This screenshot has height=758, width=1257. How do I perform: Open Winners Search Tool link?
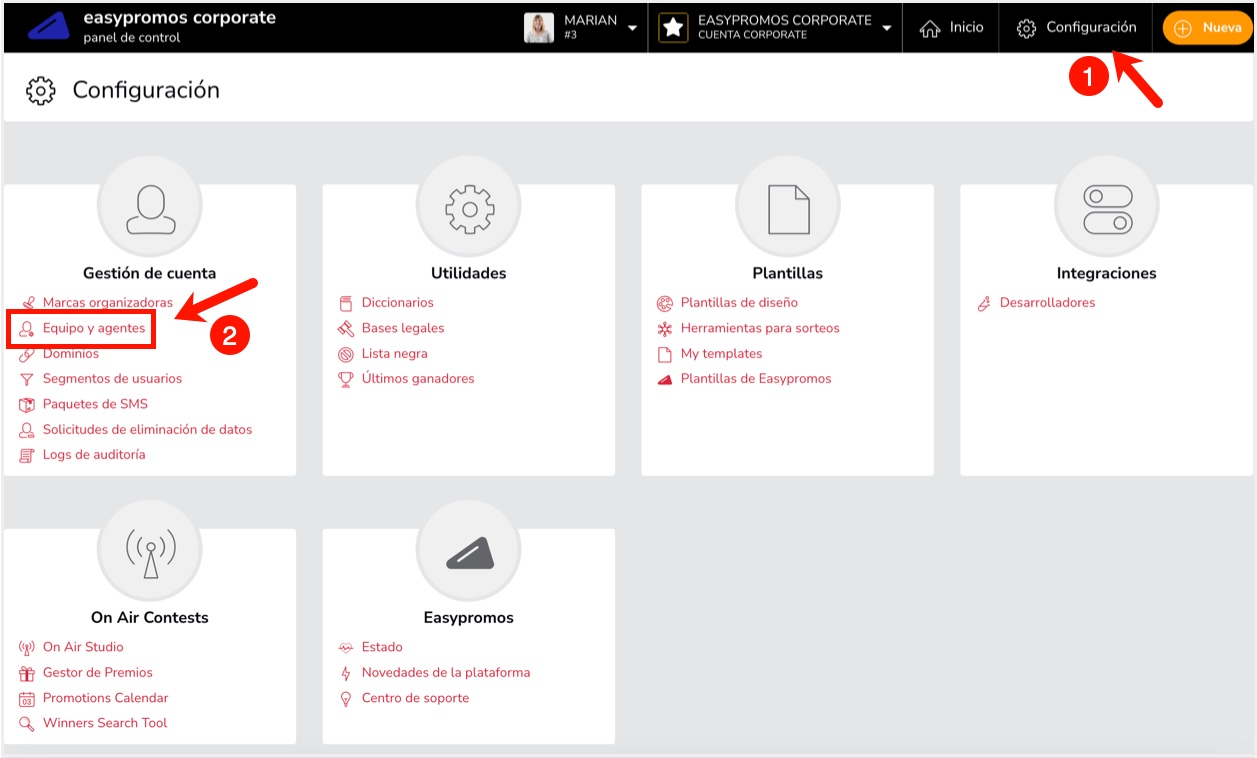coord(105,722)
